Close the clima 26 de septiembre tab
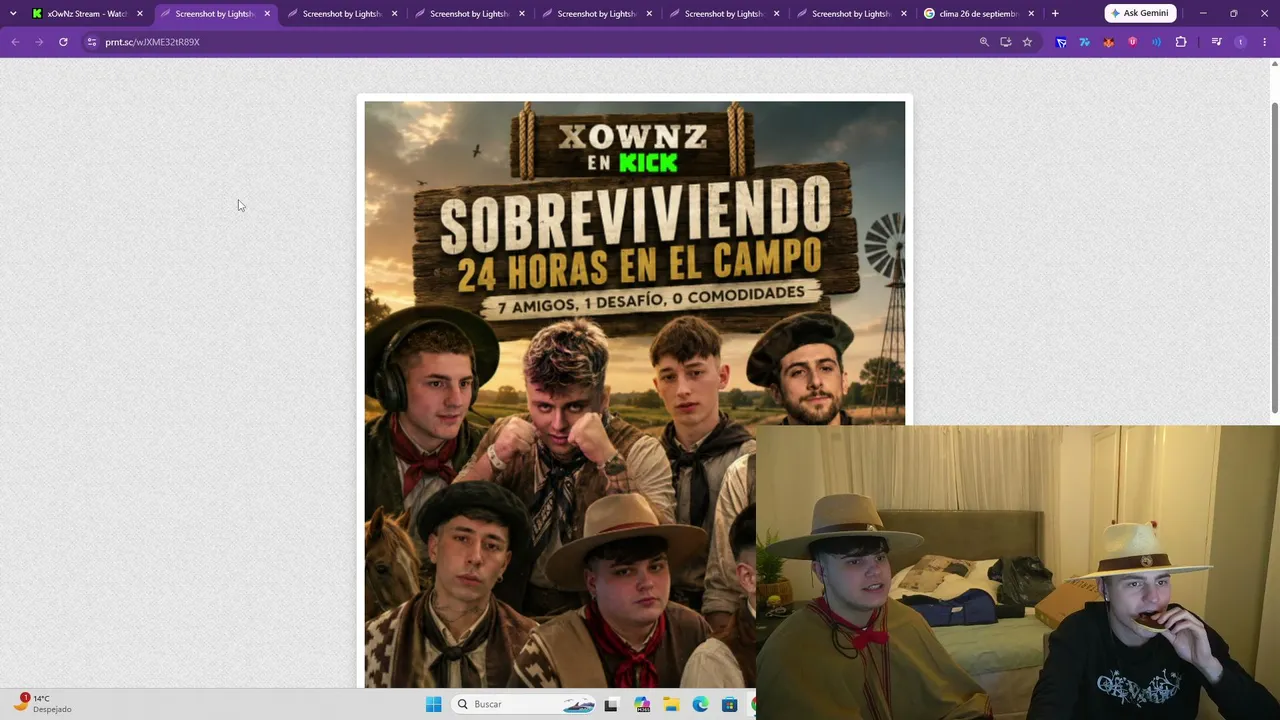Viewport: 1280px width, 720px height. tap(1031, 14)
